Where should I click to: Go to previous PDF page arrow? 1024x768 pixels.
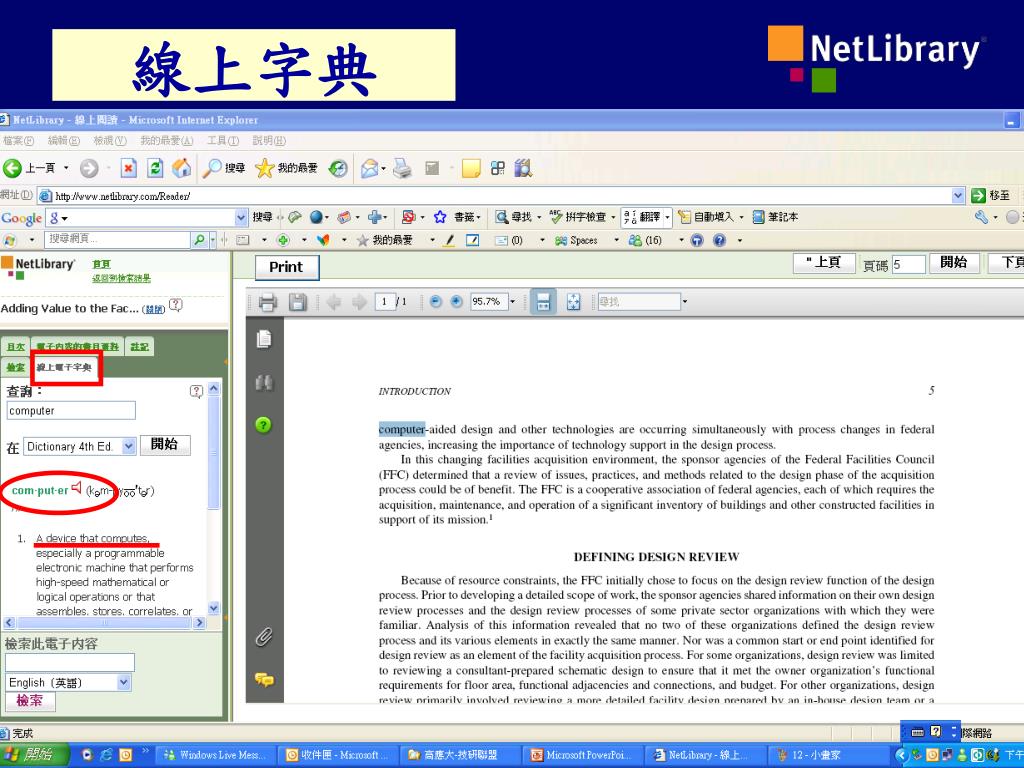333,302
